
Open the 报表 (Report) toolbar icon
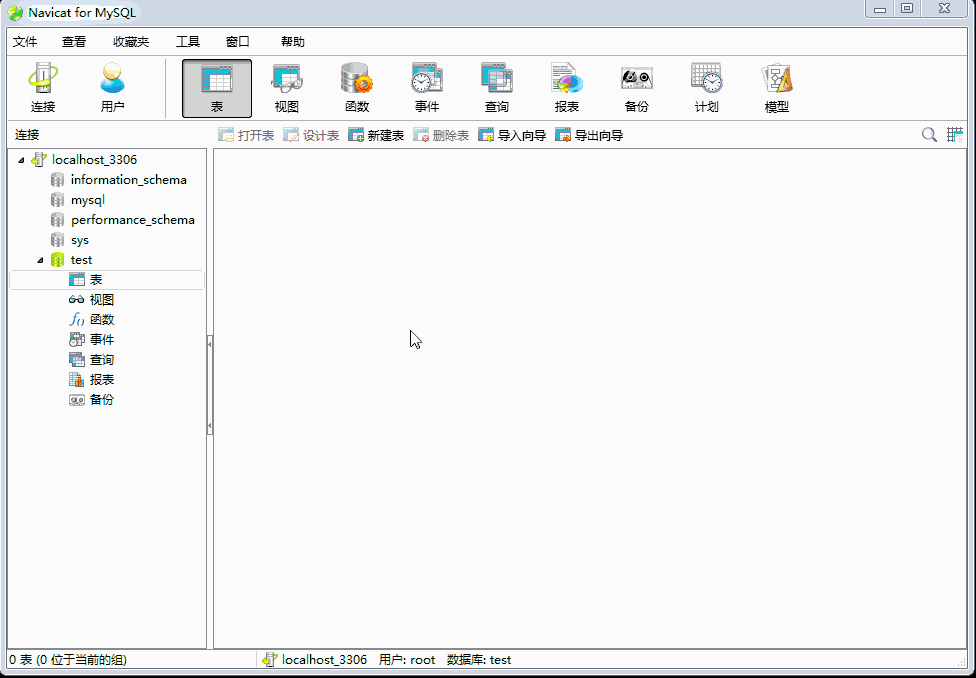pyautogui.click(x=567, y=88)
